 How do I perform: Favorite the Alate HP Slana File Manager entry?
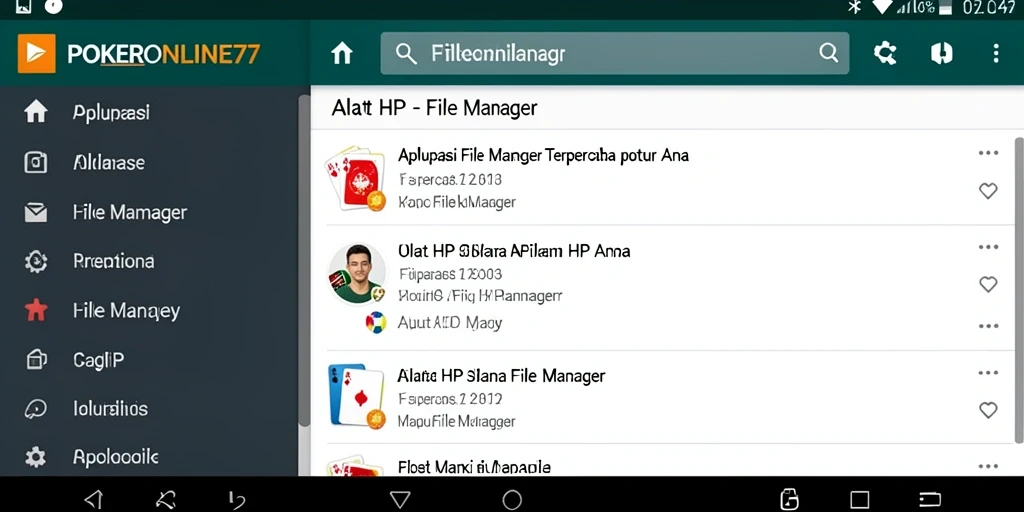click(988, 410)
